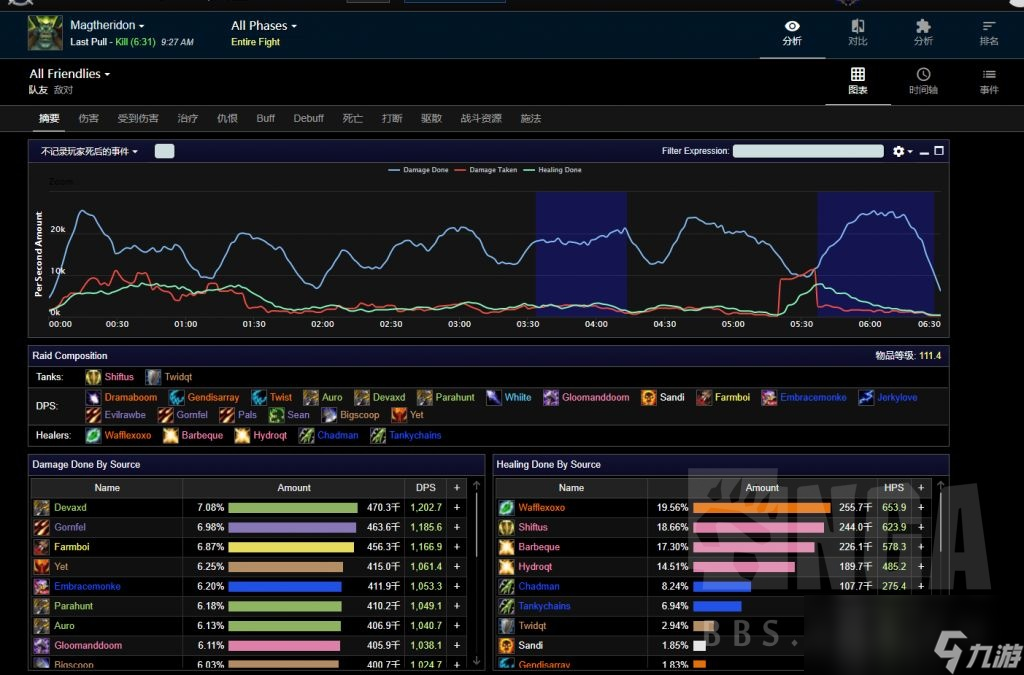Open Gloomanddoom link in damage table

point(88,645)
